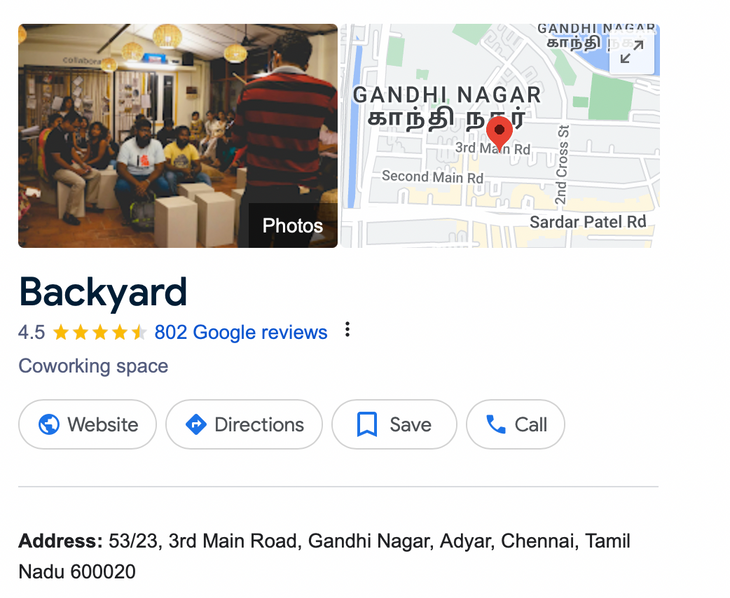Click the bookmark Save icon
This screenshot has width=730, height=598.
coord(367,424)
